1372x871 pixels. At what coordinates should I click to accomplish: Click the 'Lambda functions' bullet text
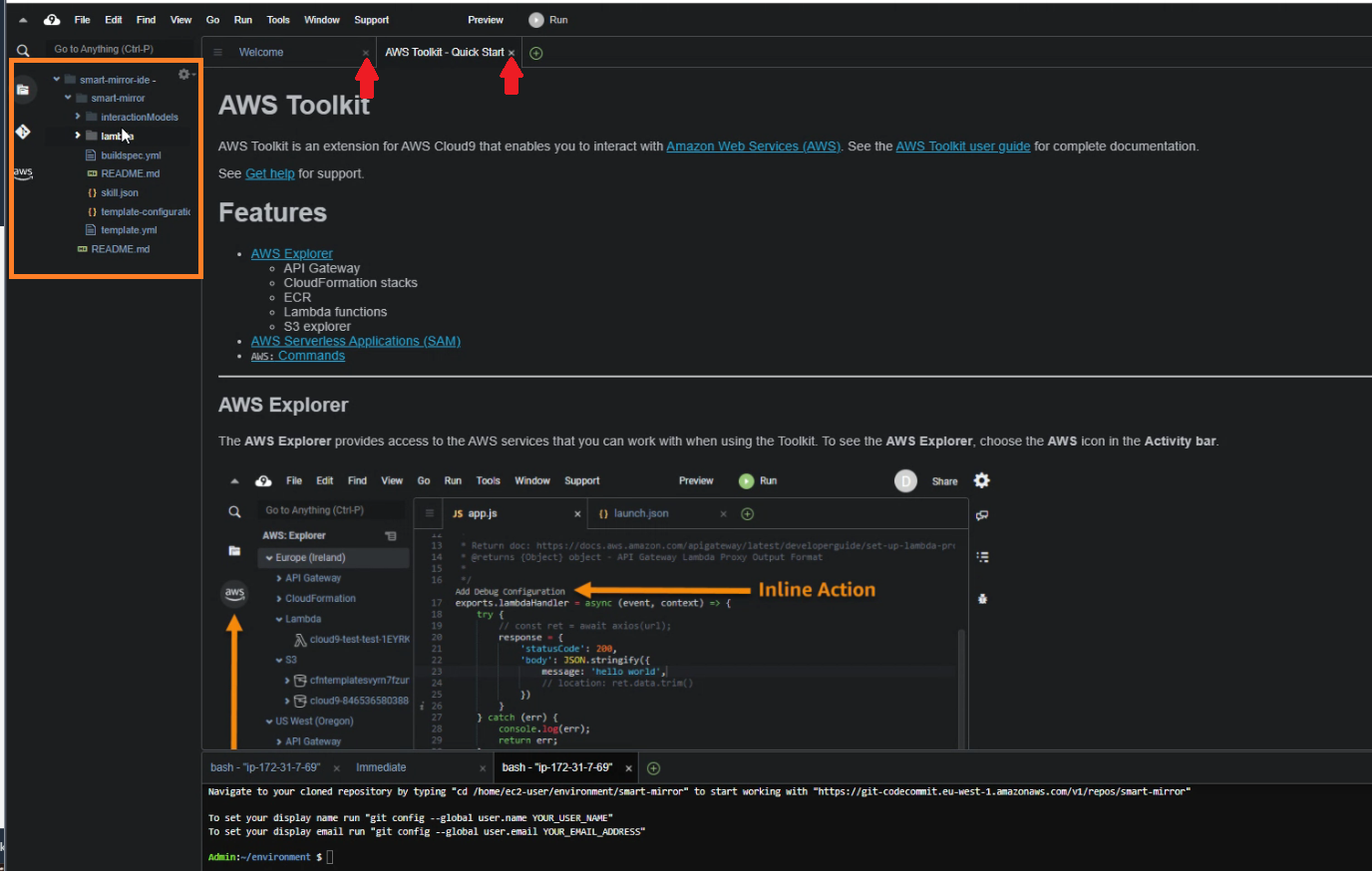335,312
